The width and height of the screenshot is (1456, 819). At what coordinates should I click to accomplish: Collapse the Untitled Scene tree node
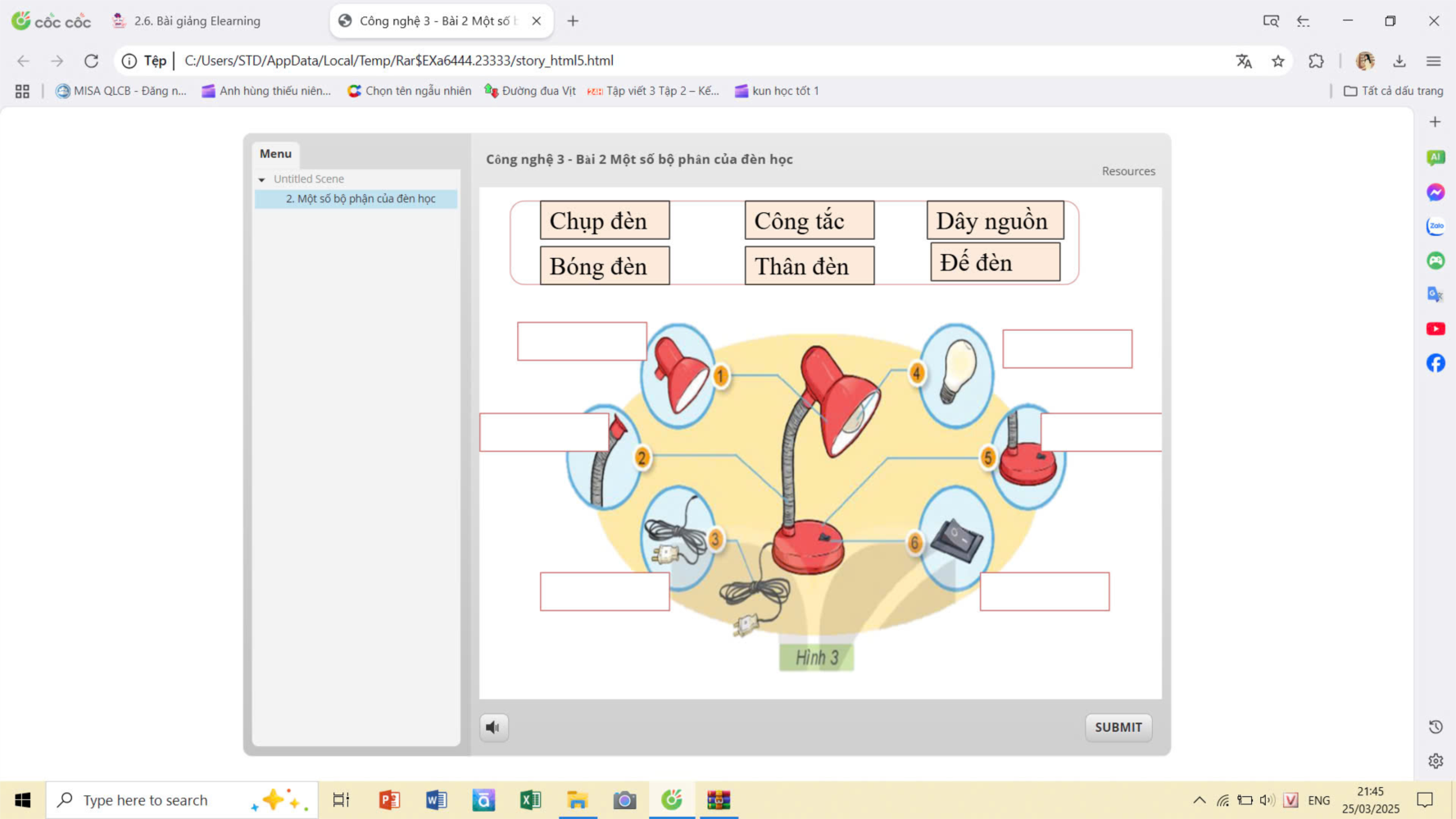click(262, 179)
